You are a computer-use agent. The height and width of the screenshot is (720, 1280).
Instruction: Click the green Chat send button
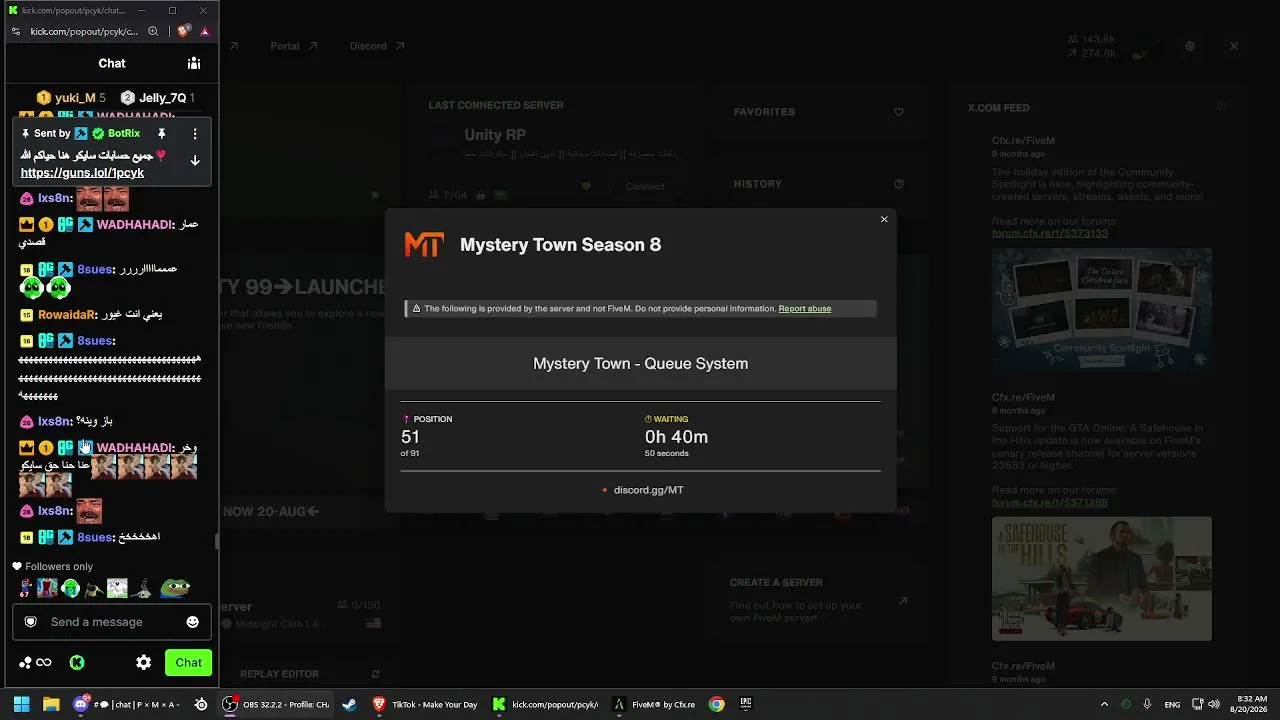click(188, 662)
